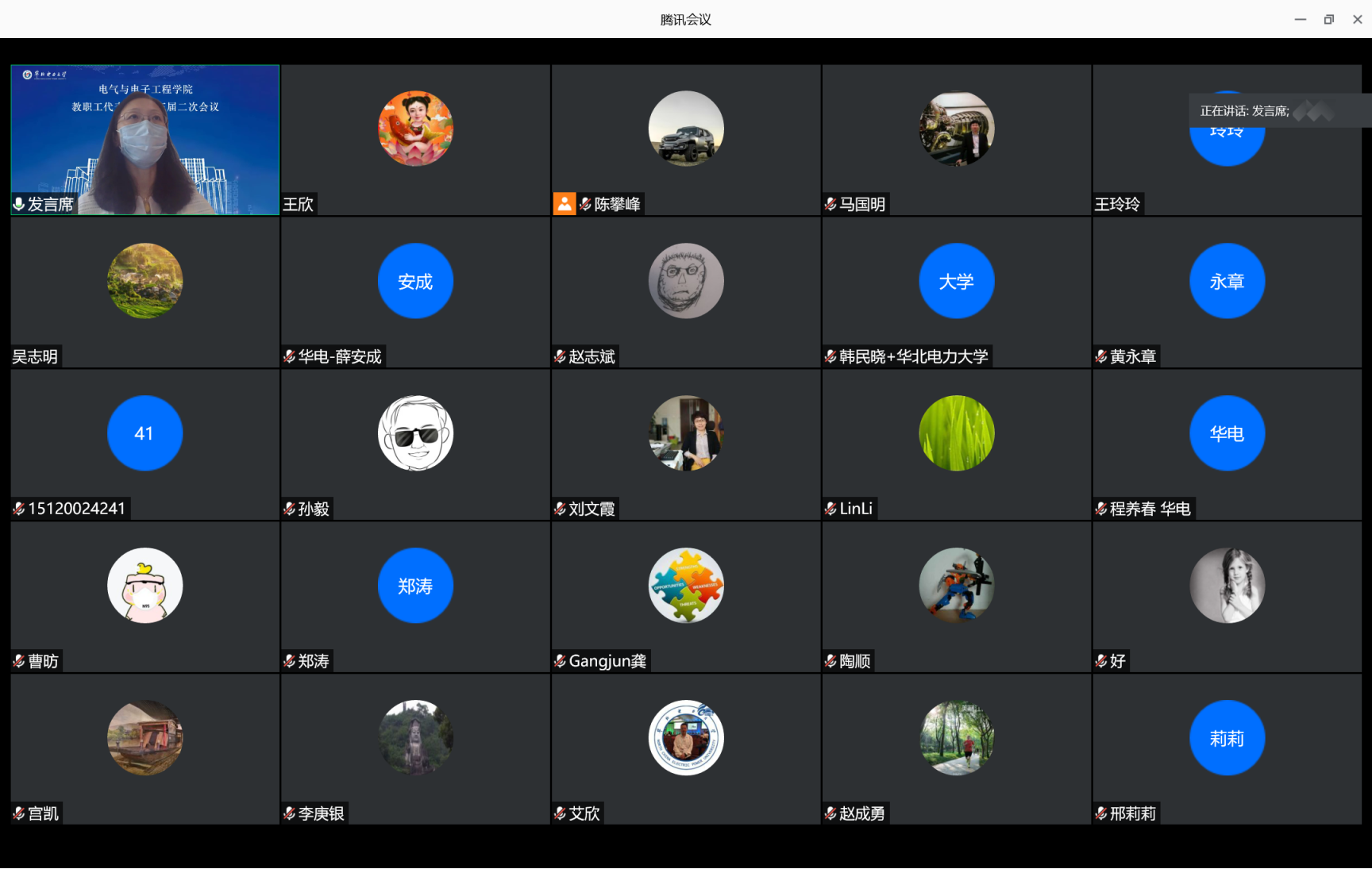Viewport: 1372px width, 869px height.
Task: Click the blue 安成 avatar circle
Action: (415, 281)
